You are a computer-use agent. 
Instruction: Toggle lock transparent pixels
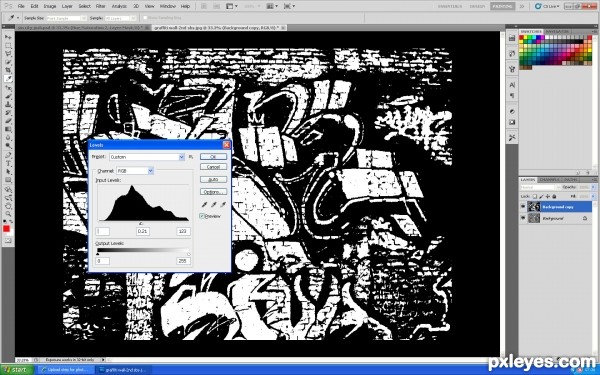click(535, 196)
